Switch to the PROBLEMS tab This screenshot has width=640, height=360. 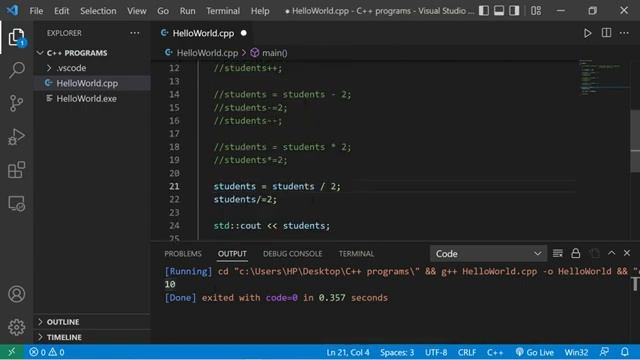coord(183,253)
